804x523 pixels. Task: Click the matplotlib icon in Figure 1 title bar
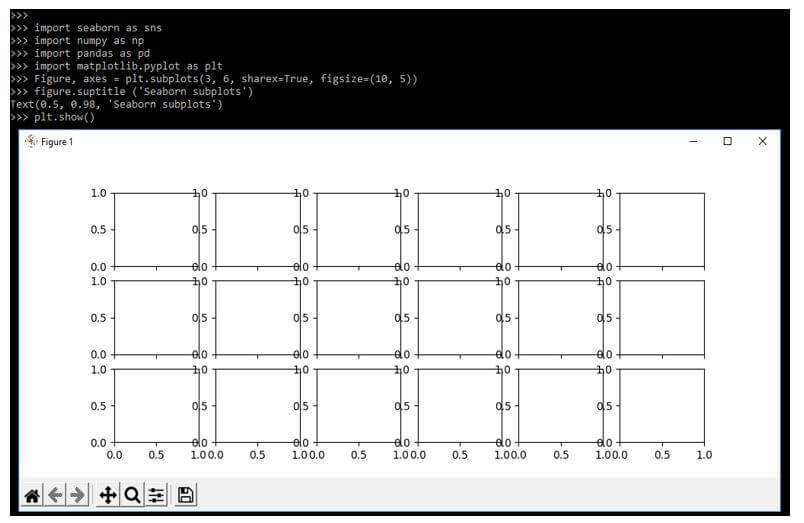pos(31,142)
